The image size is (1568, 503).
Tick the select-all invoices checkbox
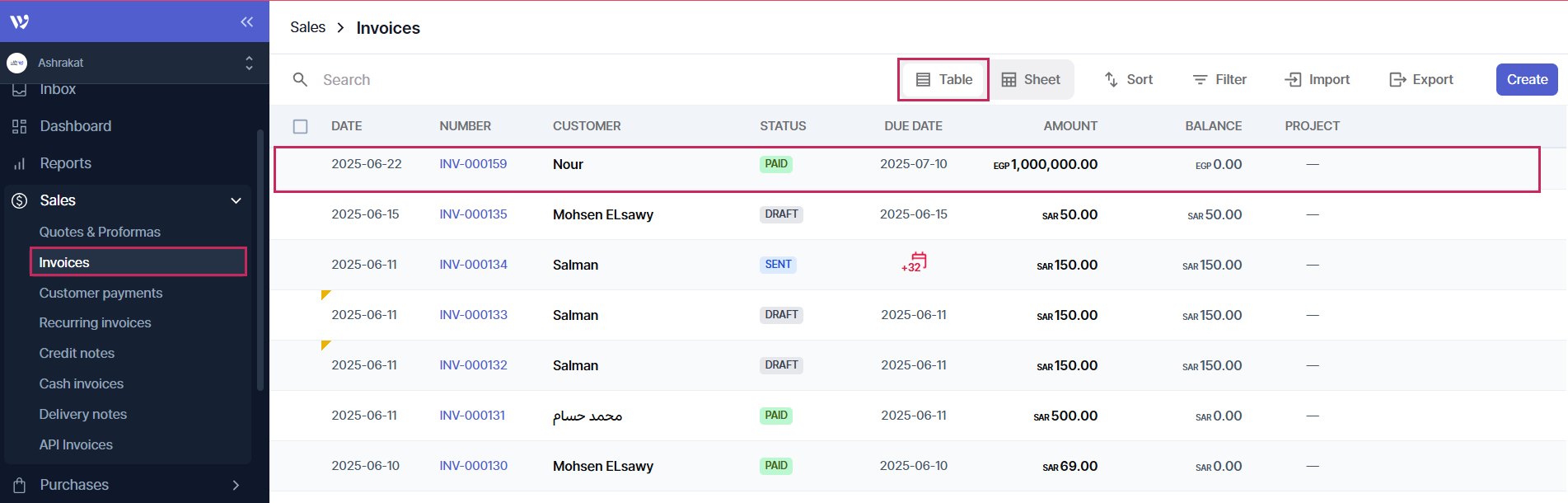pos(301,126)
